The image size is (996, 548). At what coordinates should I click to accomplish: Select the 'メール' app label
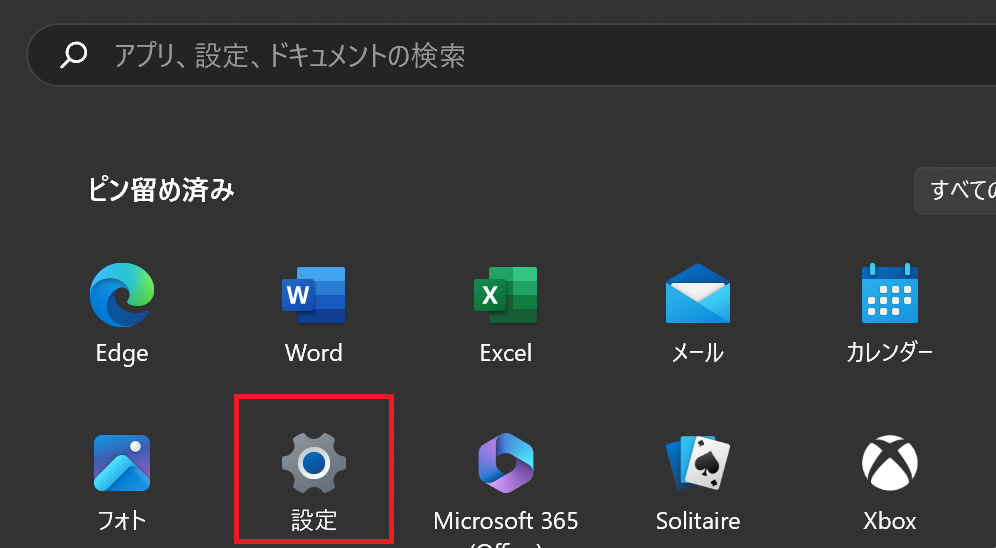point(697,353)
